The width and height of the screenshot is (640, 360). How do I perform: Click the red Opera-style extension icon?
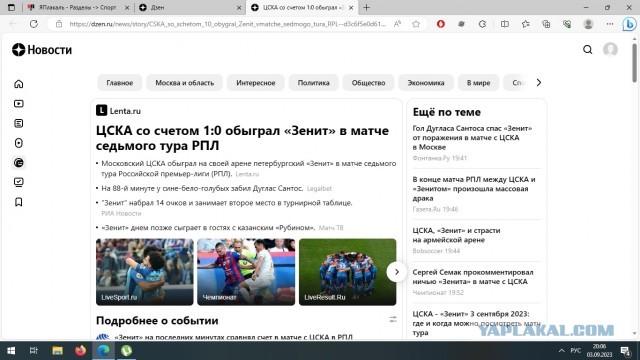pos(440,24)
